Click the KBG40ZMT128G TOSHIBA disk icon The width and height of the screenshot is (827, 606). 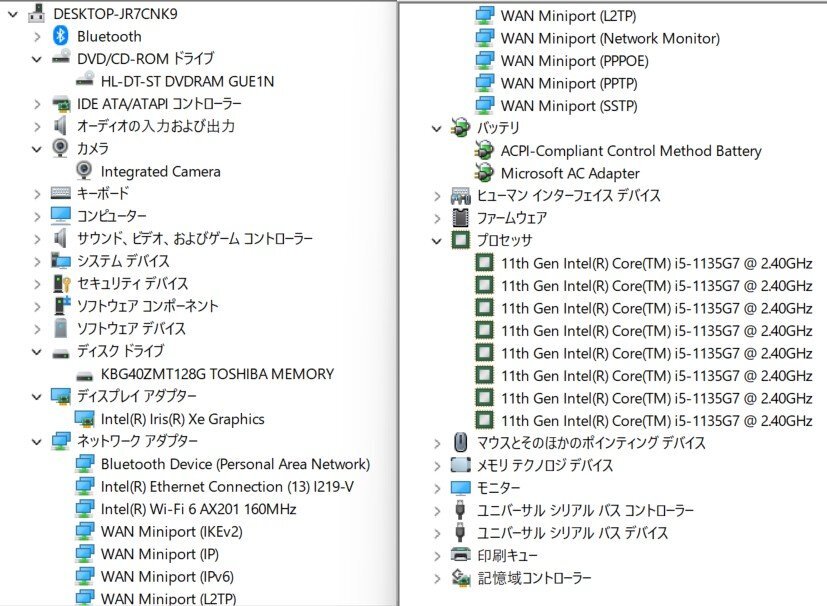coord(85,374)
